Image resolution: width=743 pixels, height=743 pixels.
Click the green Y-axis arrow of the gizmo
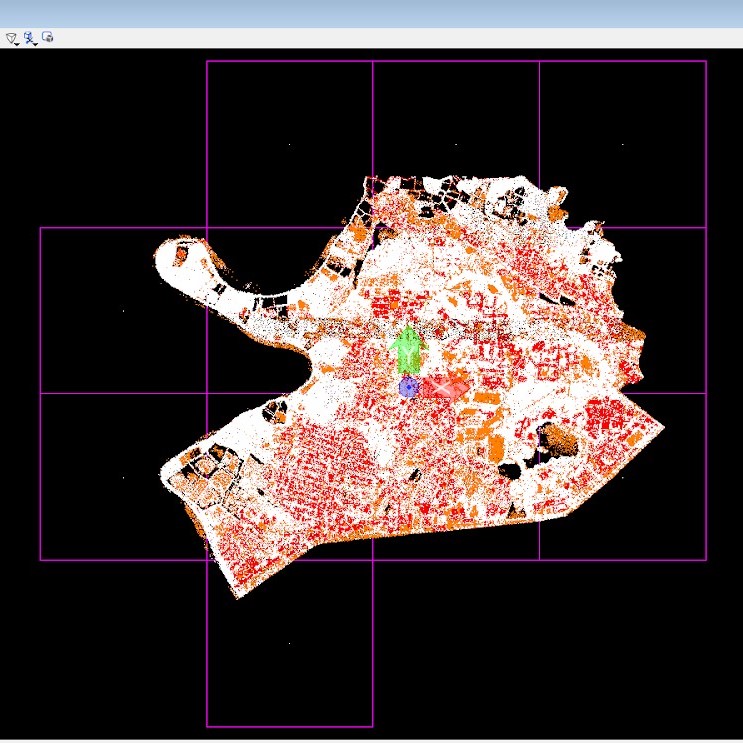408,350
